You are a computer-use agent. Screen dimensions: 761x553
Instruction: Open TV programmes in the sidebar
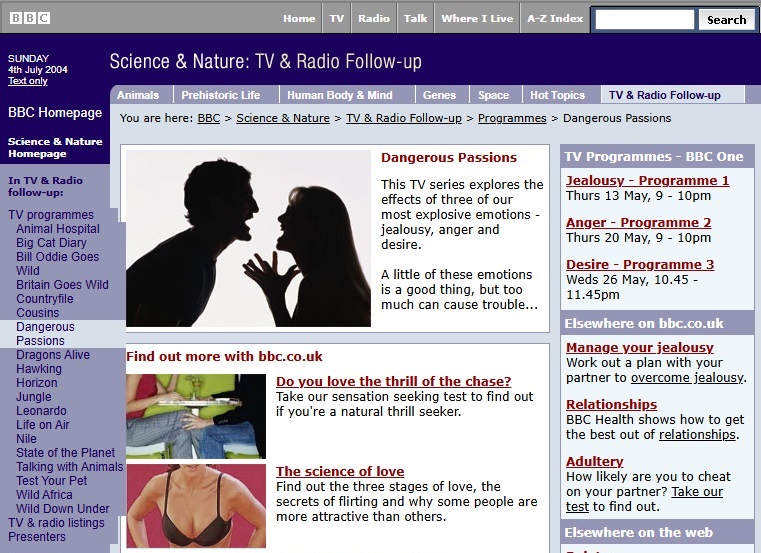(x=51, y=215)
